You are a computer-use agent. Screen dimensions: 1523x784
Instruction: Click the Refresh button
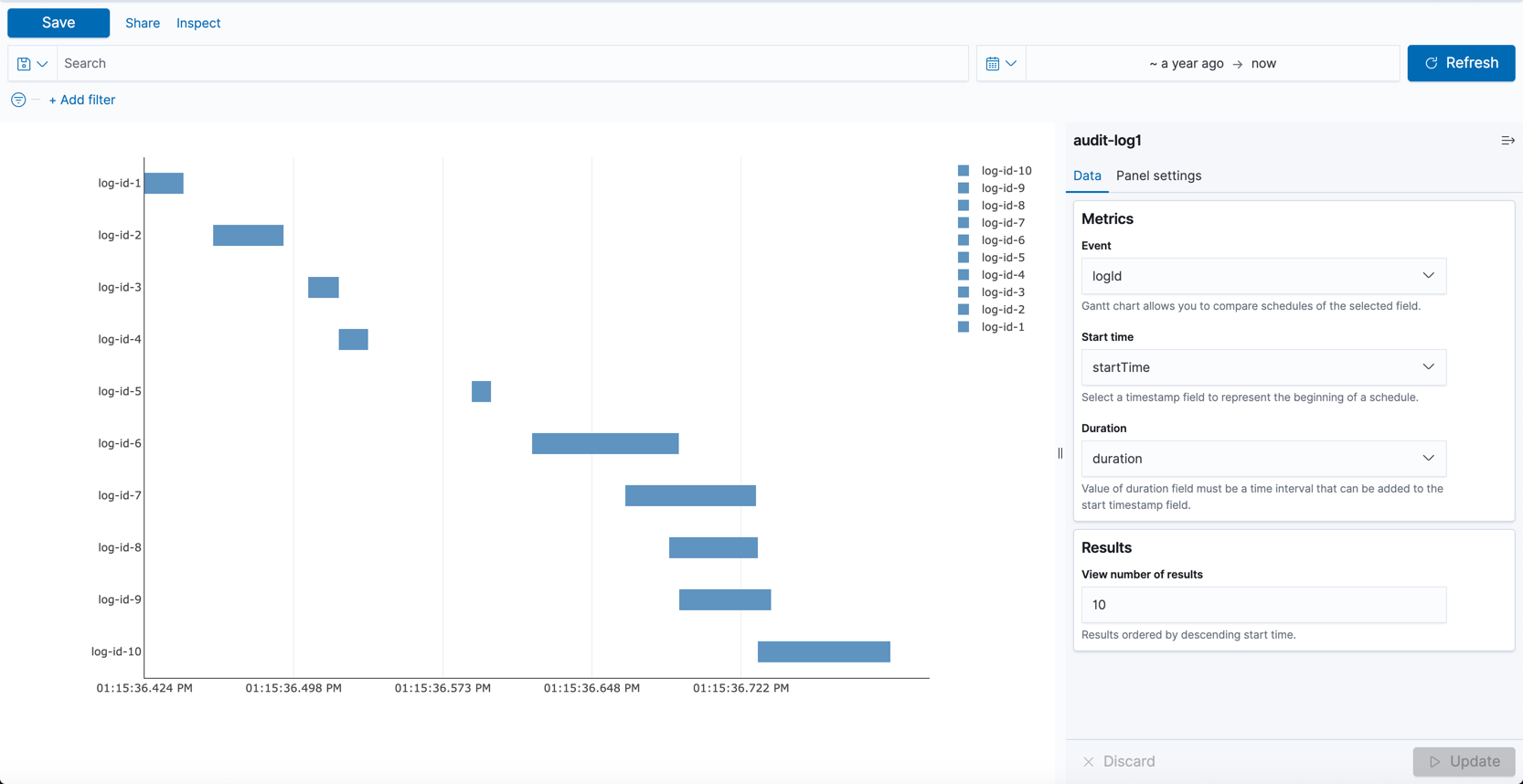[x=1461, y=63]
